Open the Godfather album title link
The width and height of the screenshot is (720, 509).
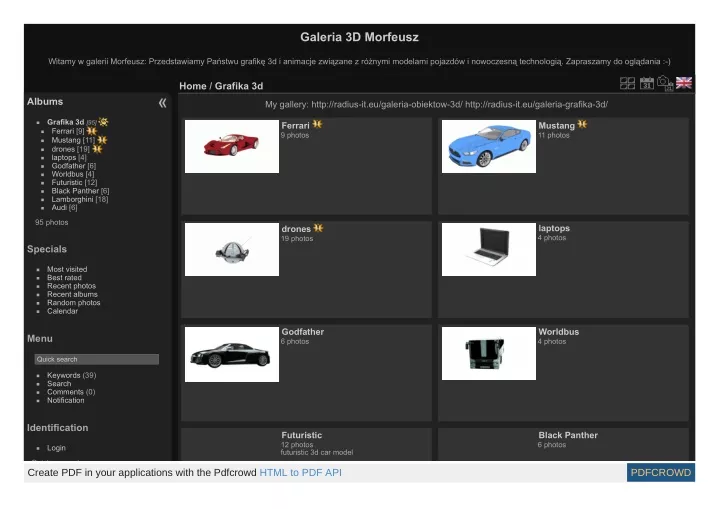(x=303, y=332)
